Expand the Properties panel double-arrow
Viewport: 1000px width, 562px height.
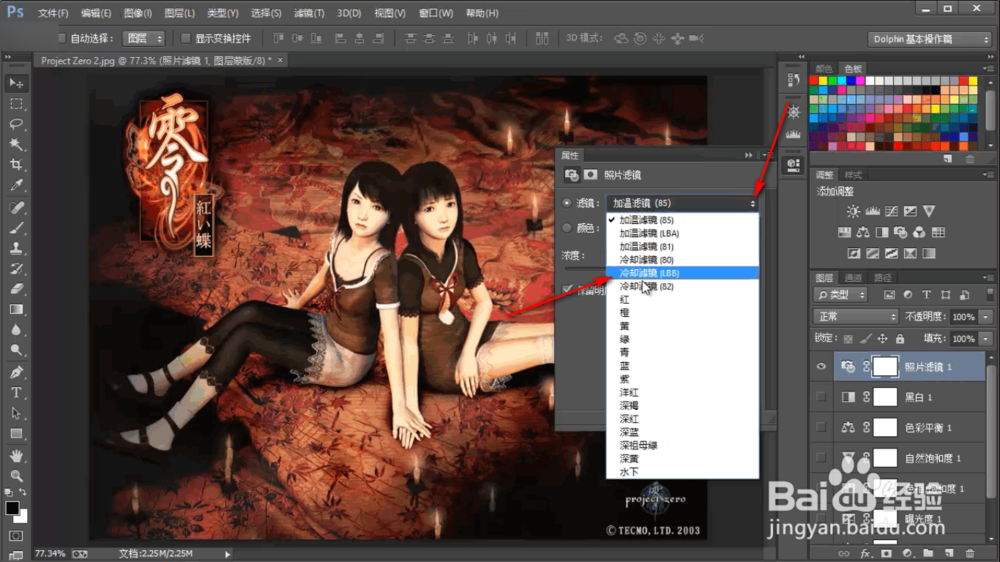[748, 155]
